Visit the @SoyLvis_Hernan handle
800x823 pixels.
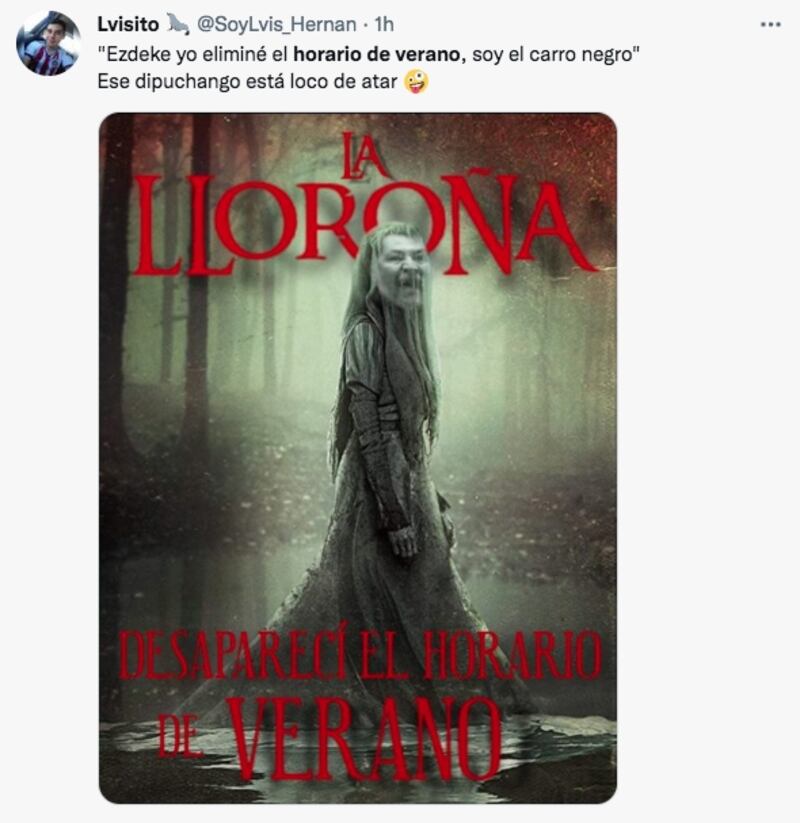tap(276, 25)
